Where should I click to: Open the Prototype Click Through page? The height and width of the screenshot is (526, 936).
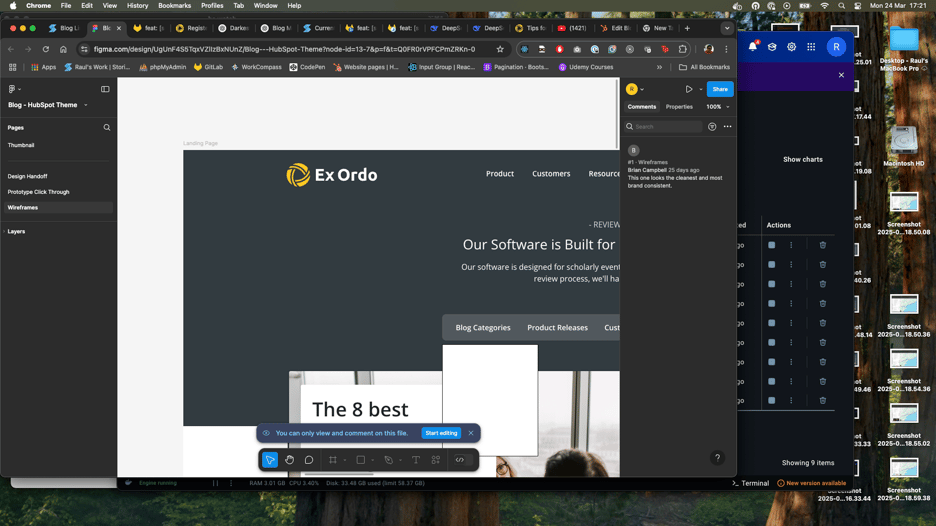[38, 192]
